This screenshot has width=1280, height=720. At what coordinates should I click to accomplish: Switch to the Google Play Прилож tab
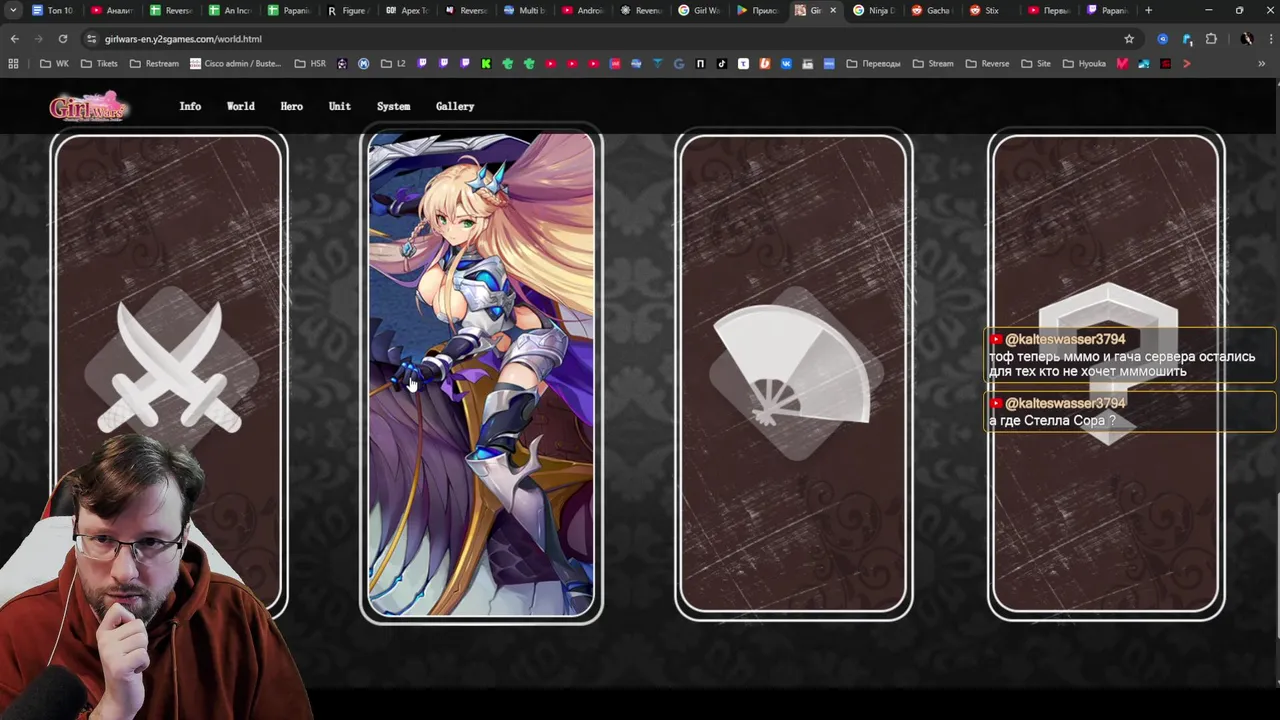[x=758, y=10]
